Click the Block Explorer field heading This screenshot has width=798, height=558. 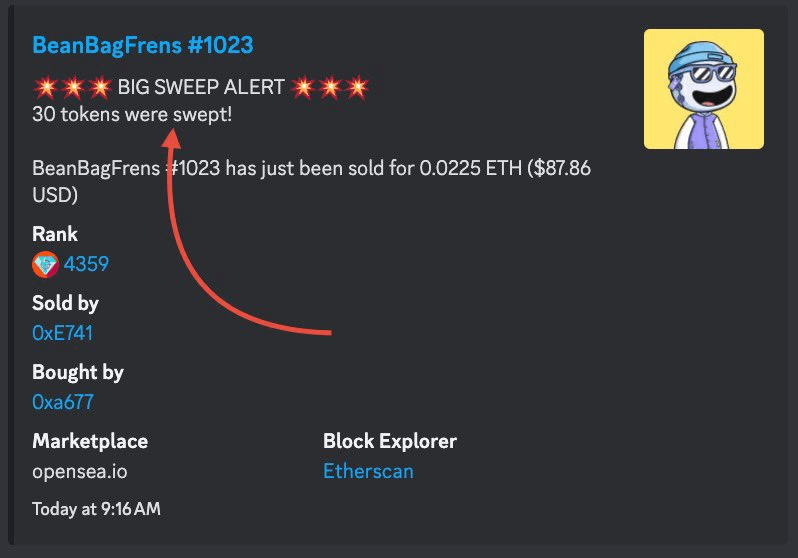[x=390, y=441]
